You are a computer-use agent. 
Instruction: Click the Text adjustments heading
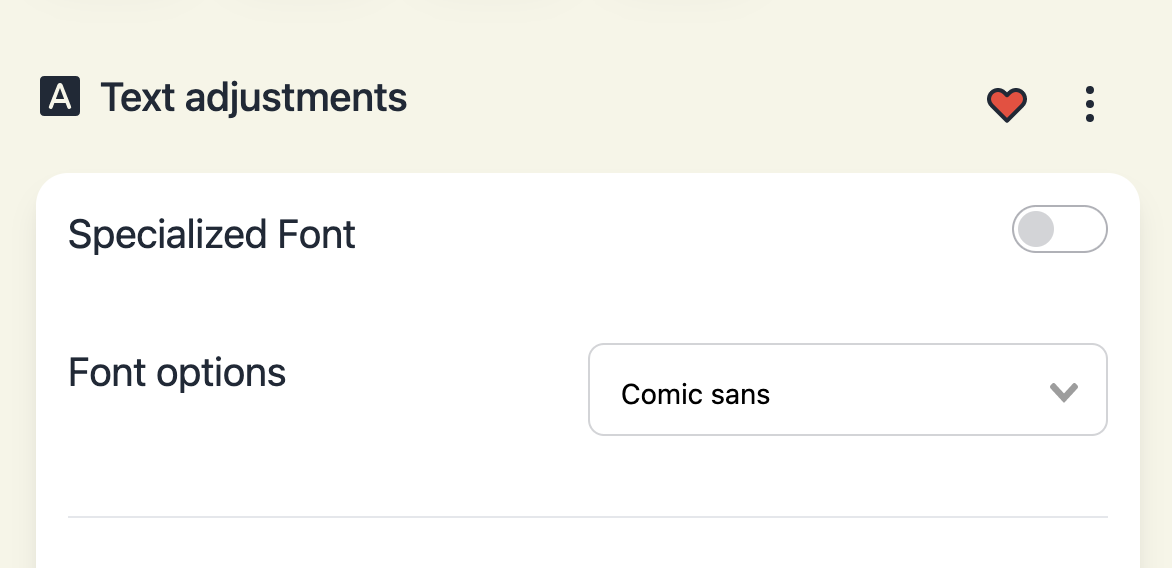pyautogui.click(x=253, y=98)
